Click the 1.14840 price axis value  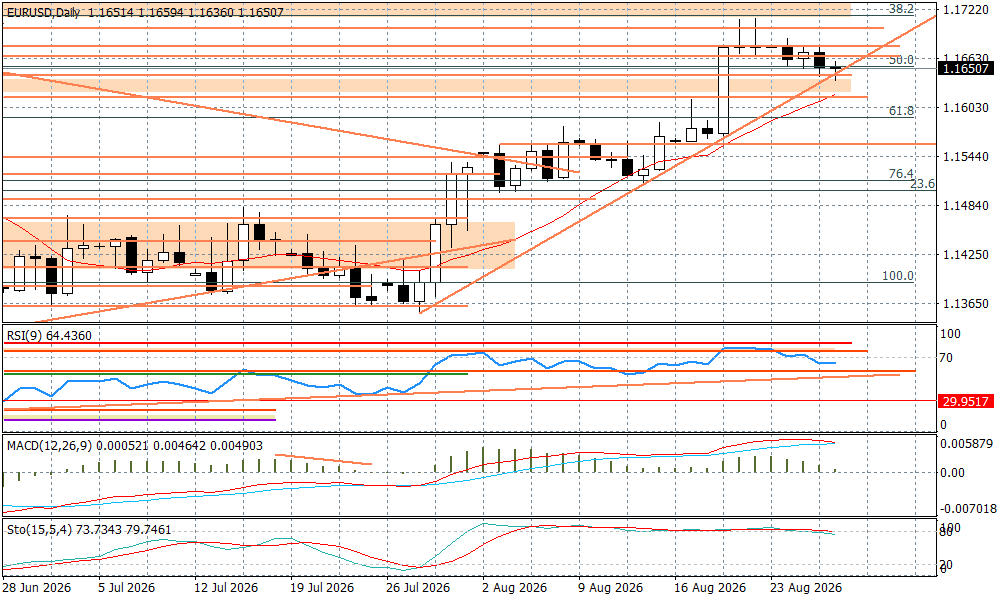tap(966, 206)
